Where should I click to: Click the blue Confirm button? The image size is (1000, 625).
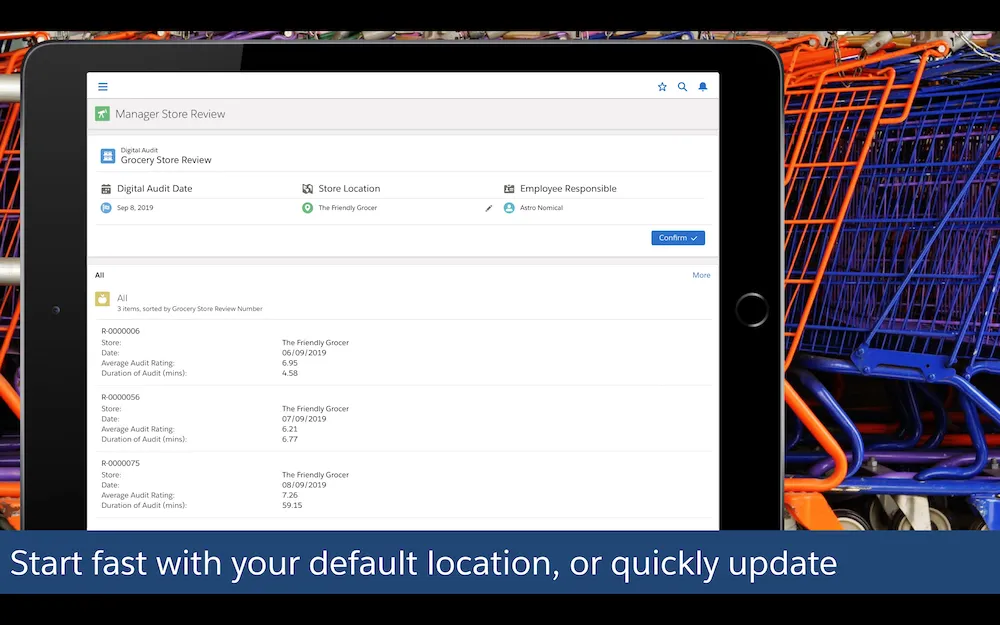click(x=678, y=238)
